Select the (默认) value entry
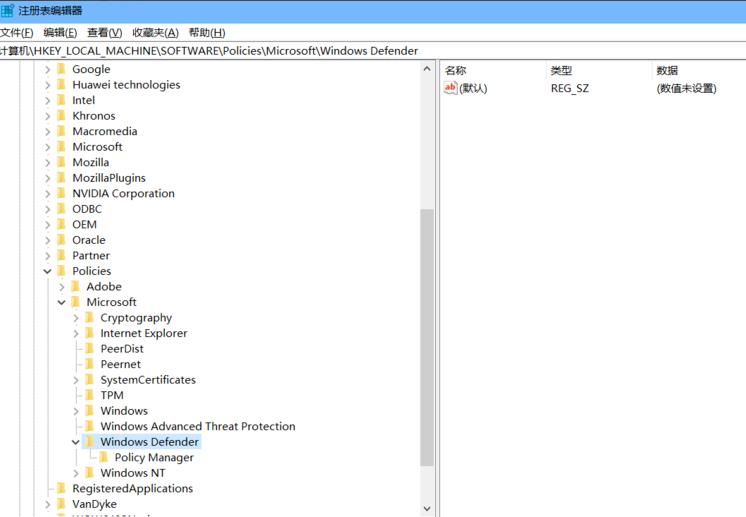The image size is (746, 517). [473, 88]
